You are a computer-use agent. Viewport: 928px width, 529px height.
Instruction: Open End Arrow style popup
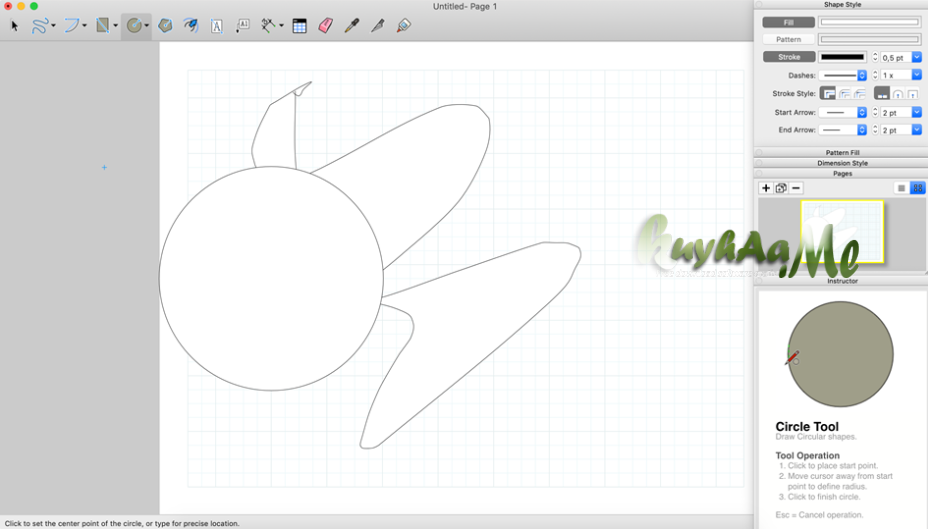tap(844, 130)
